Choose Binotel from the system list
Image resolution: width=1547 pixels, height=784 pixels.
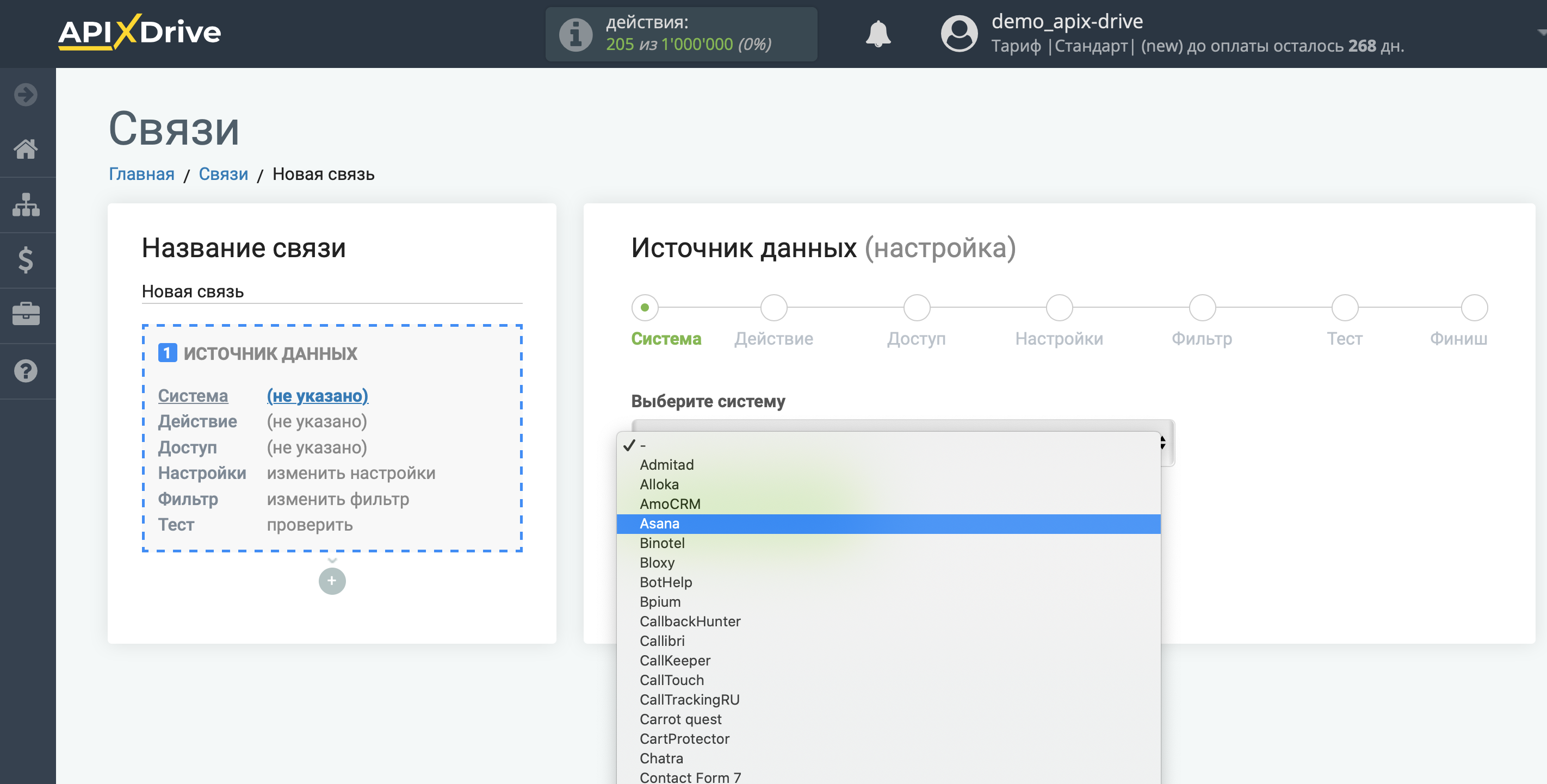[888, 543]
